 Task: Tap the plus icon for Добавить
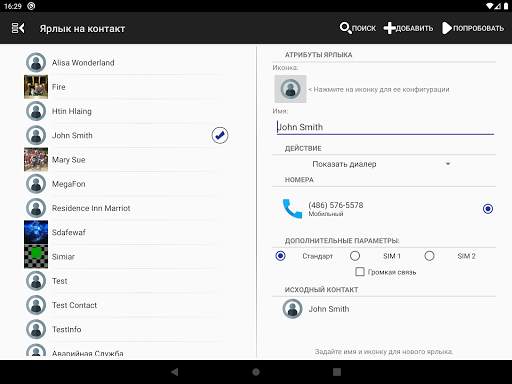coord(389,28)
